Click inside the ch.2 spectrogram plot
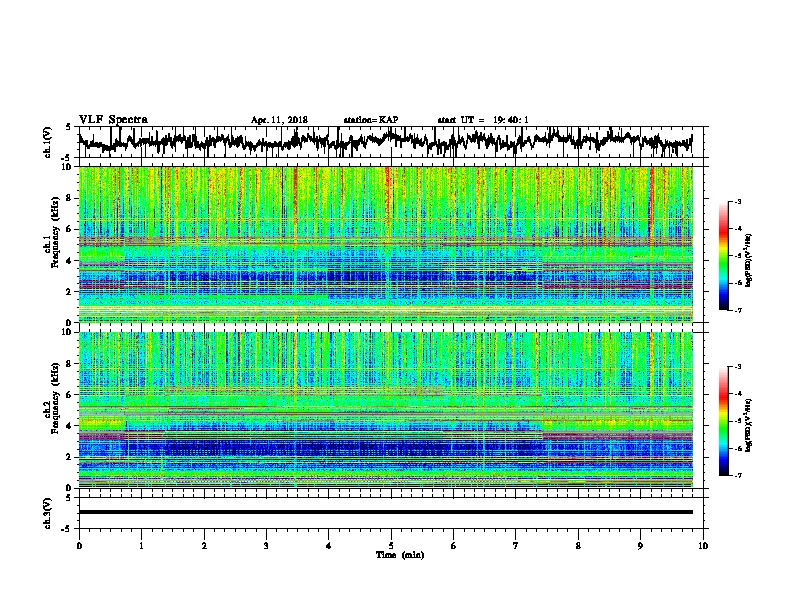The width and height of the screenshot is (792, 612). coord(385,410)
